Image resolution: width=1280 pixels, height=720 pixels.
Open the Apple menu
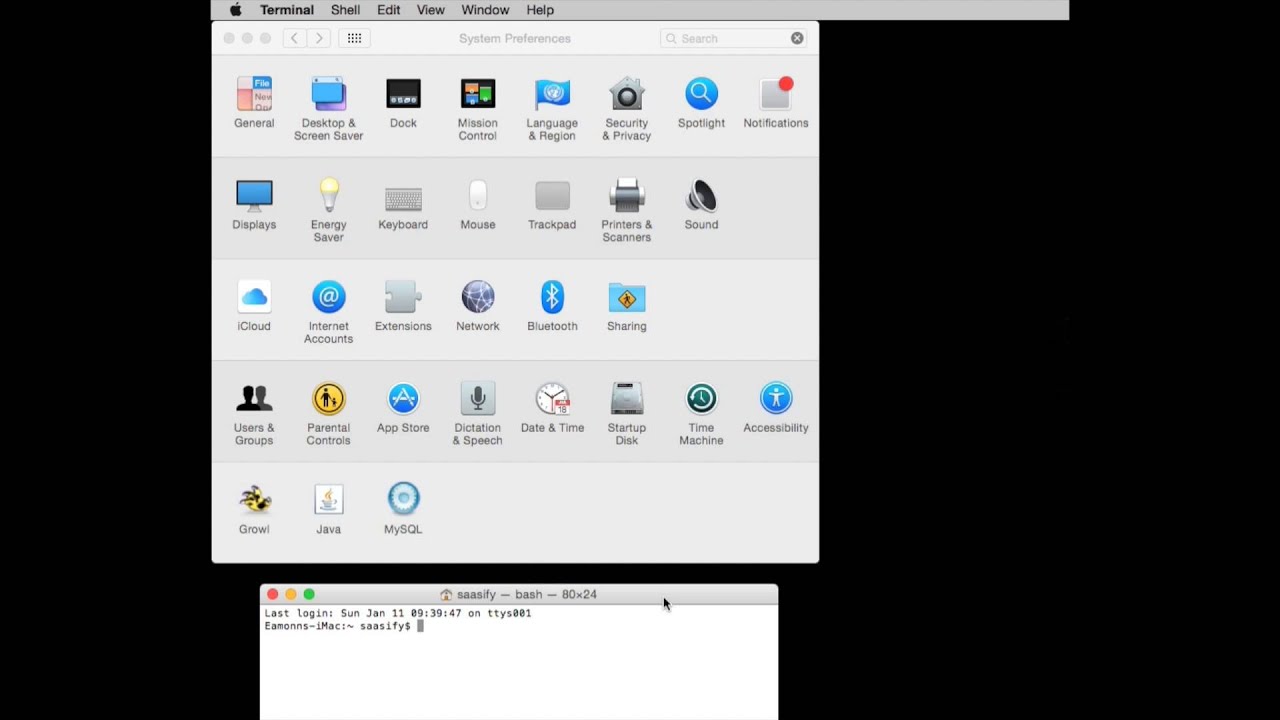click(236, 10)
